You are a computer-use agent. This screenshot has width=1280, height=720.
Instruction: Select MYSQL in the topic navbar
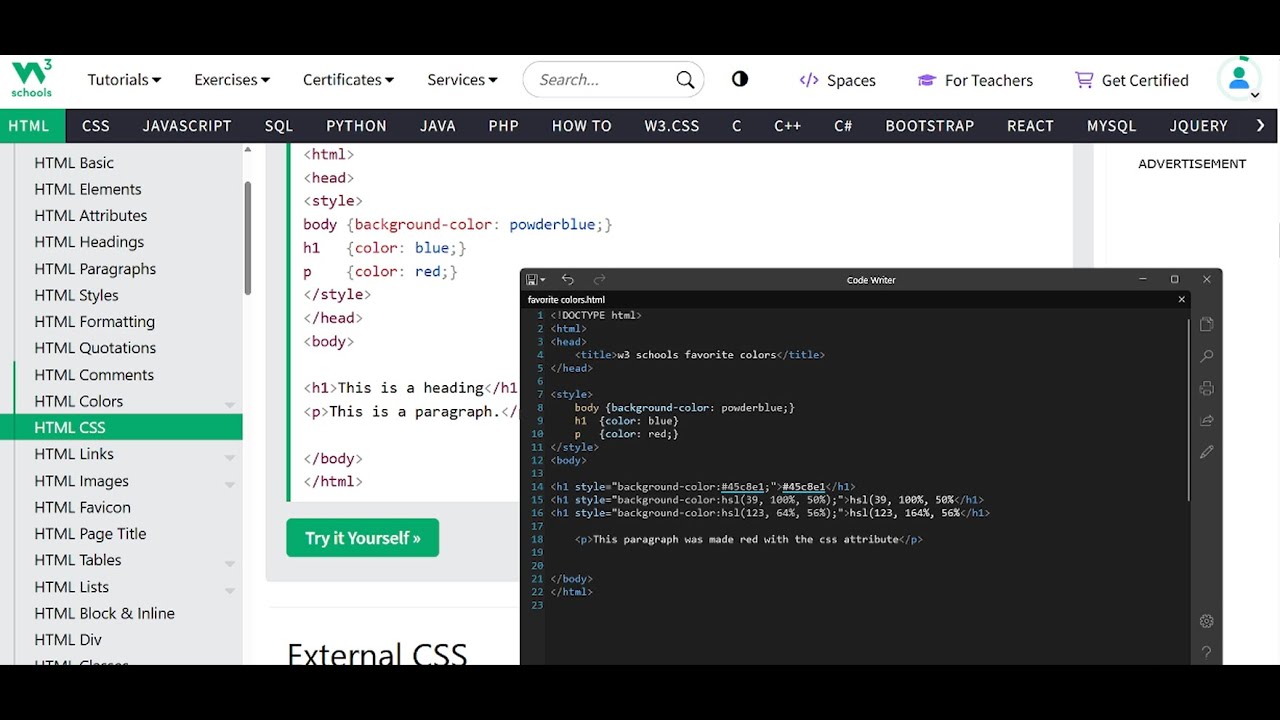[1112, 126]
